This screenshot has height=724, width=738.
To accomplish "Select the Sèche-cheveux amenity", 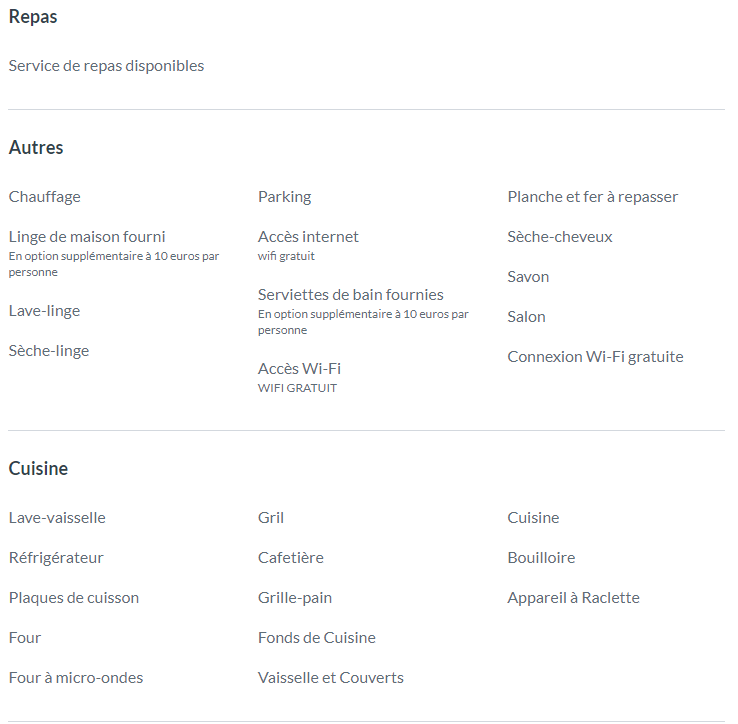I will (560, 237).
